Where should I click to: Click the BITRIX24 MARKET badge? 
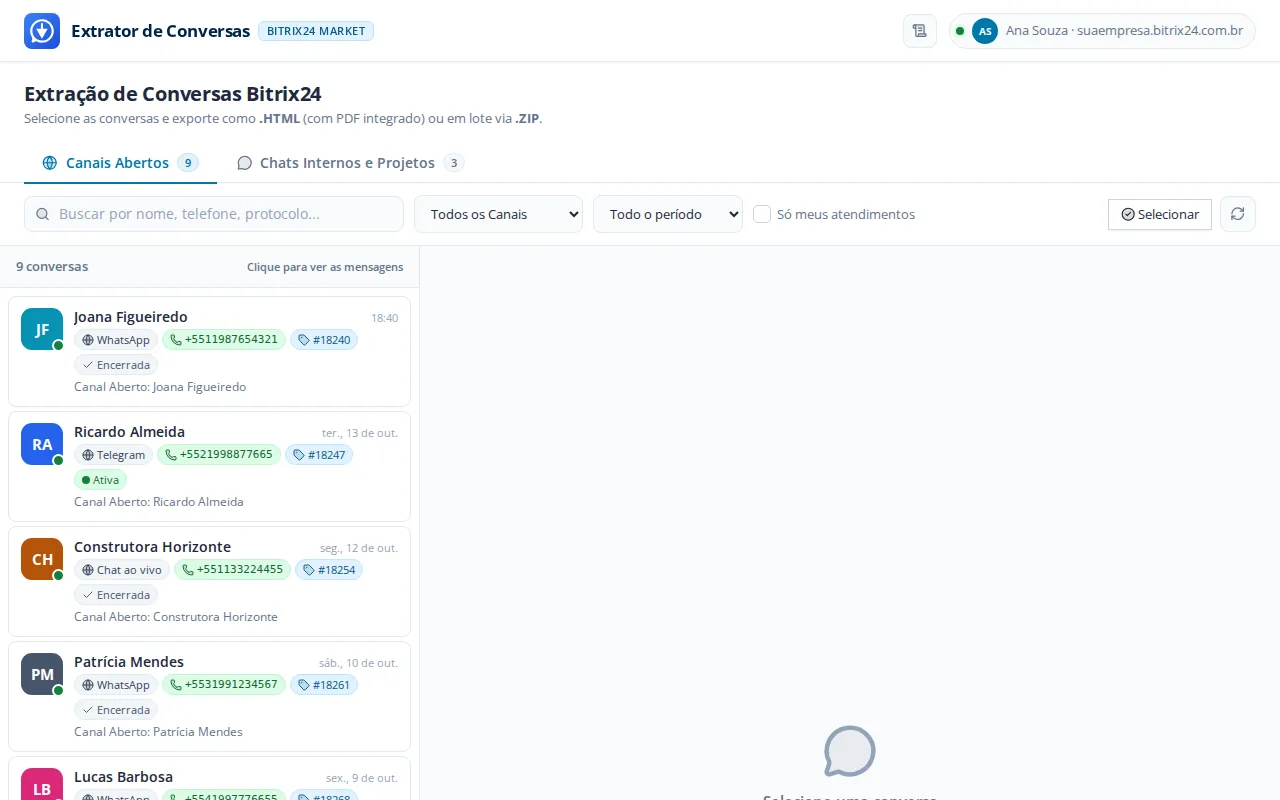pos(316,31)
